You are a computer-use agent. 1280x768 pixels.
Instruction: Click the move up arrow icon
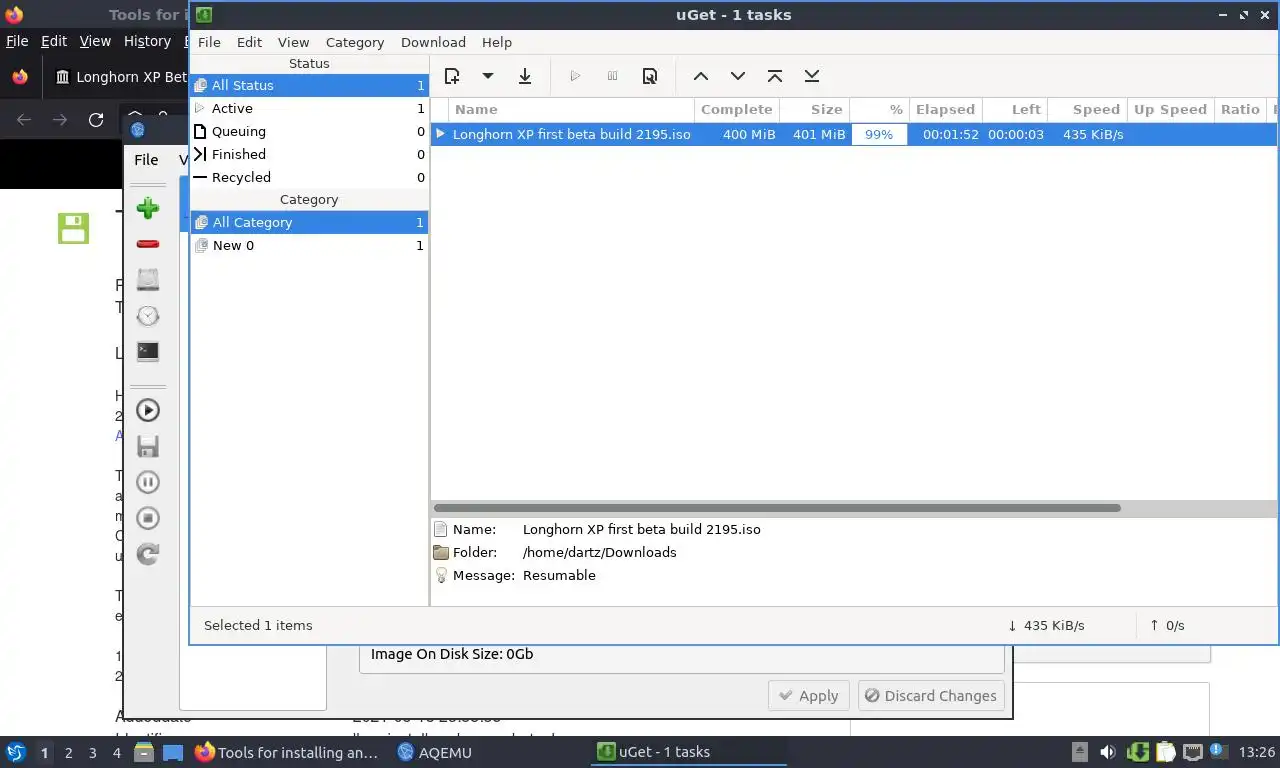click(701, 76)
